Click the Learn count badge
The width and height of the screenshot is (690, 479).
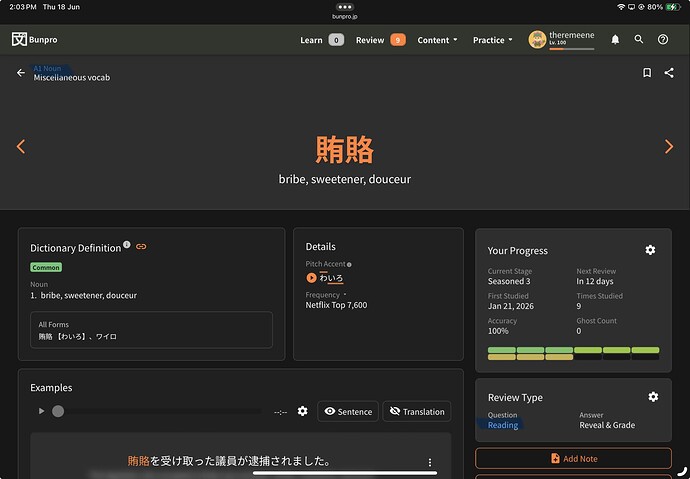[x=336, y=40]
